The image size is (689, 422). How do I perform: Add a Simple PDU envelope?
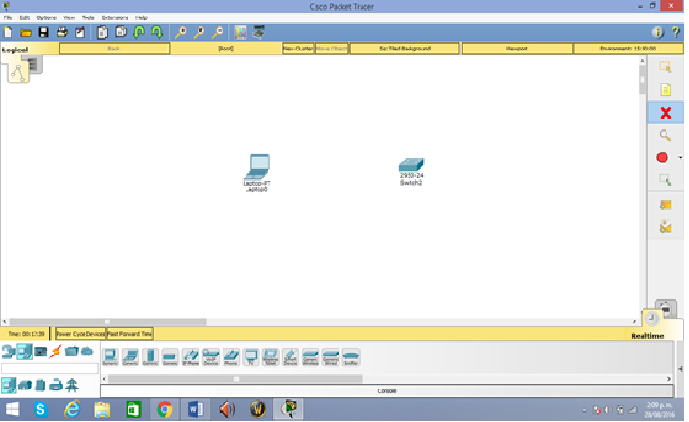665,204
